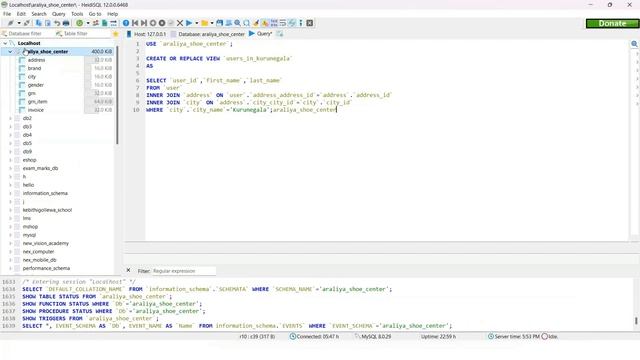The width and height of the screenshot is (640, 360).
Task: Select the invoice table
Action: tap(36, 110)
